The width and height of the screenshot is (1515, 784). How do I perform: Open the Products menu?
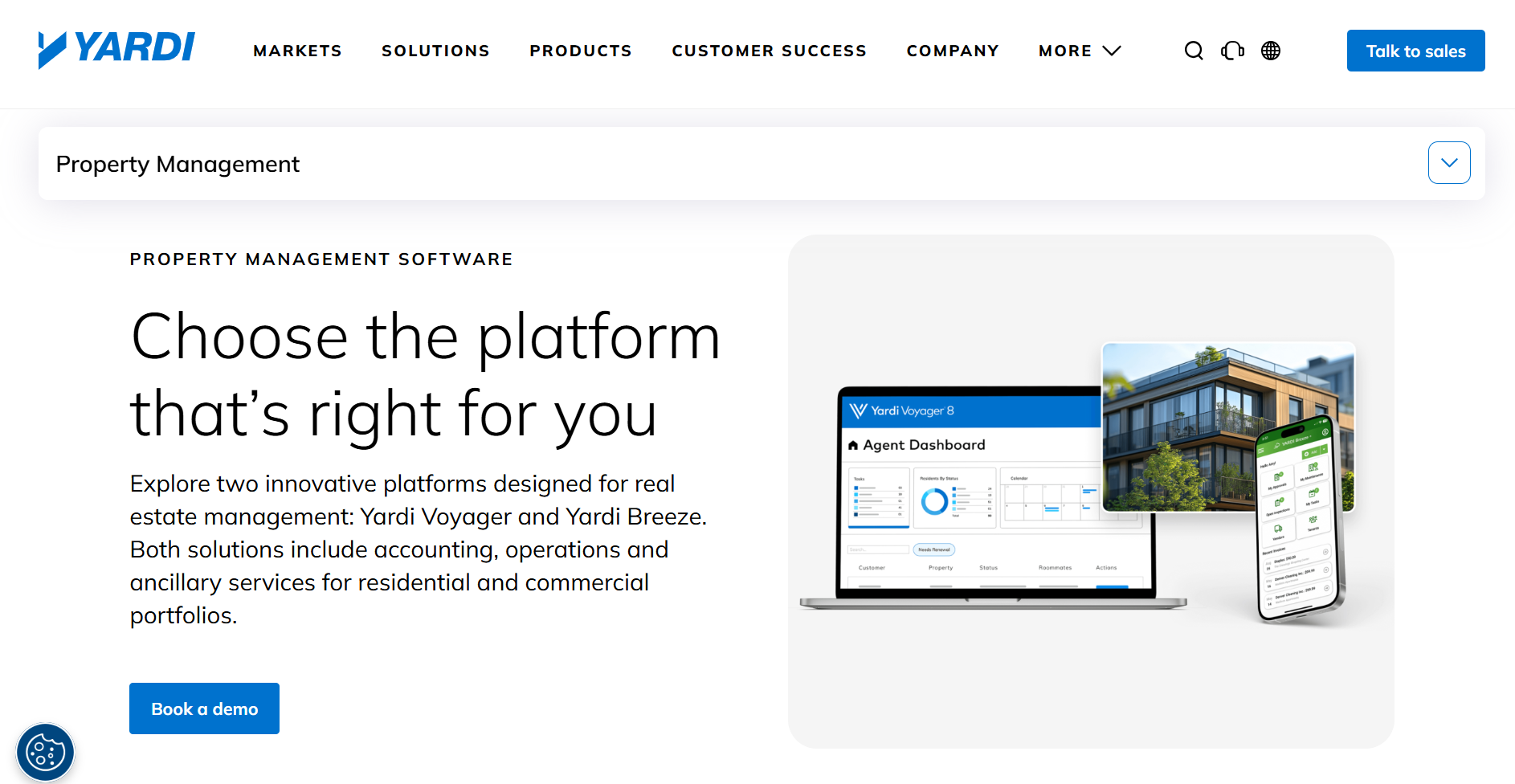point(581,51)
